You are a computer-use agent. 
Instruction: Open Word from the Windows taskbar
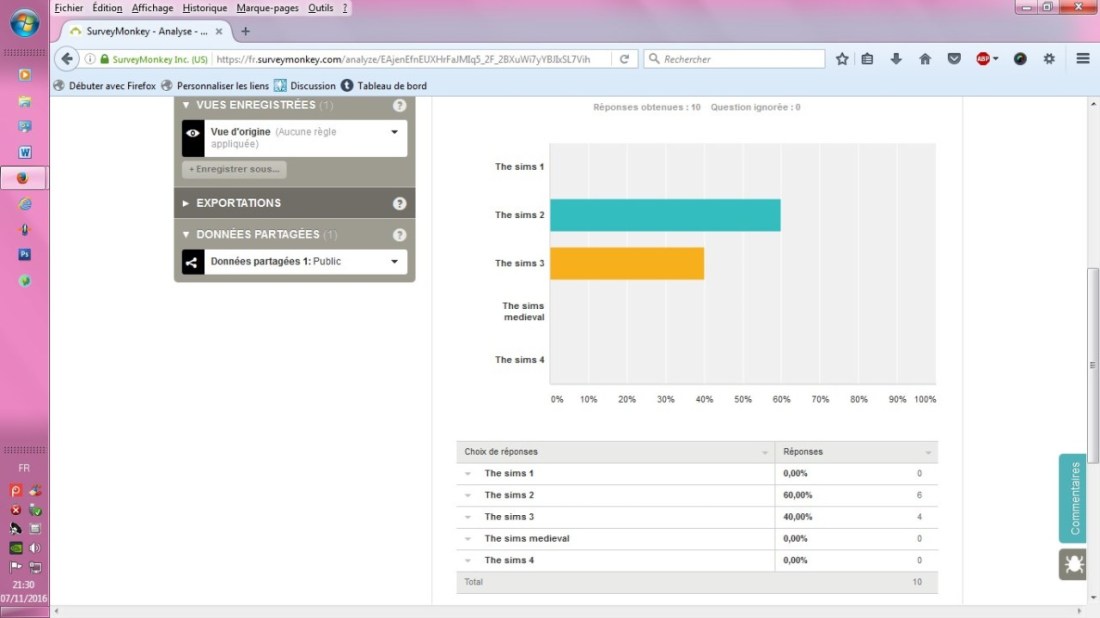[x=25, y=153]
